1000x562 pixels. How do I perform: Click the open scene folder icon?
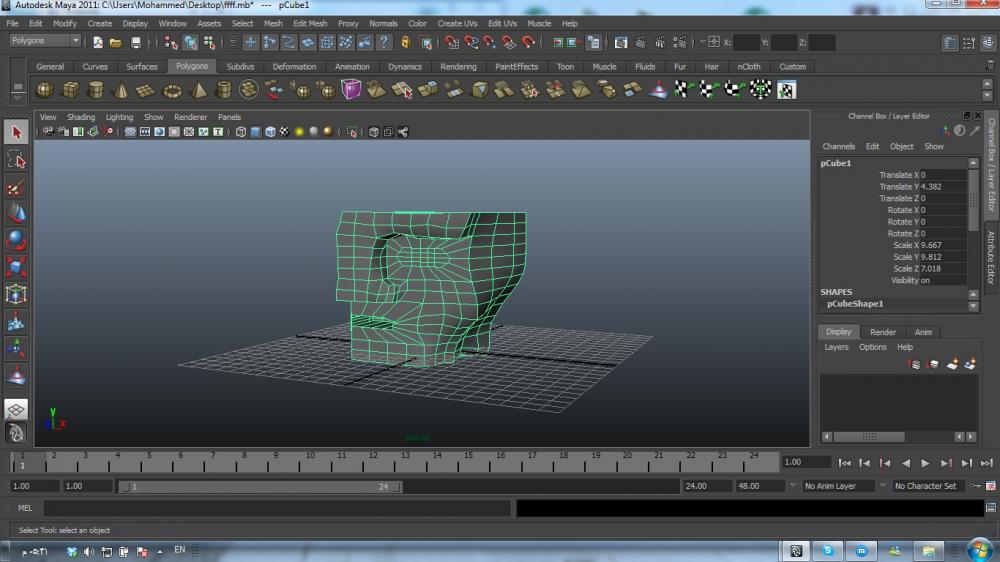coord(116,43)
